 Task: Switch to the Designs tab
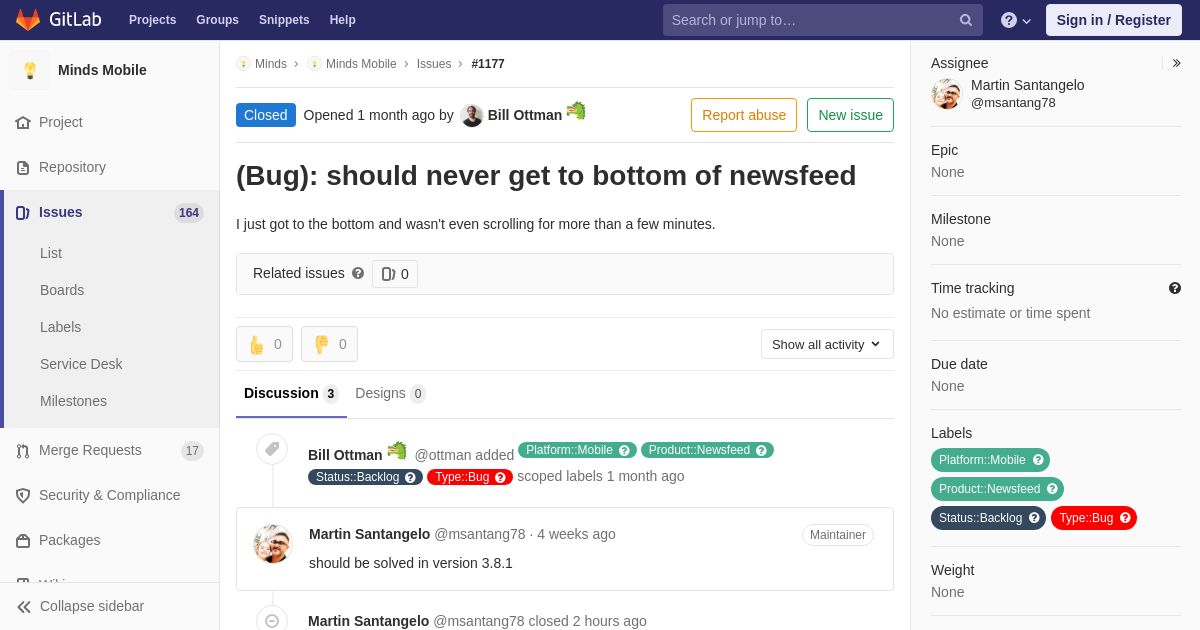tap(390, 393)
